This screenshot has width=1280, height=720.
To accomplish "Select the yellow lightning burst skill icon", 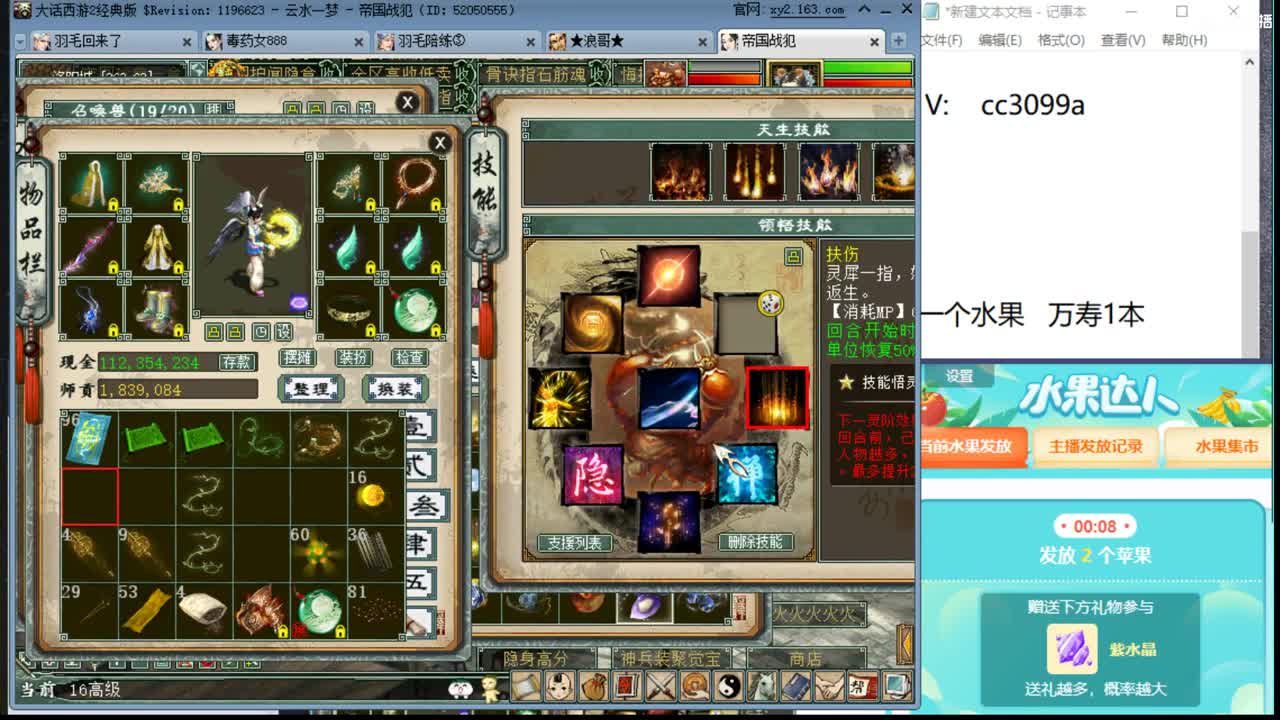I will coord(559,398).
